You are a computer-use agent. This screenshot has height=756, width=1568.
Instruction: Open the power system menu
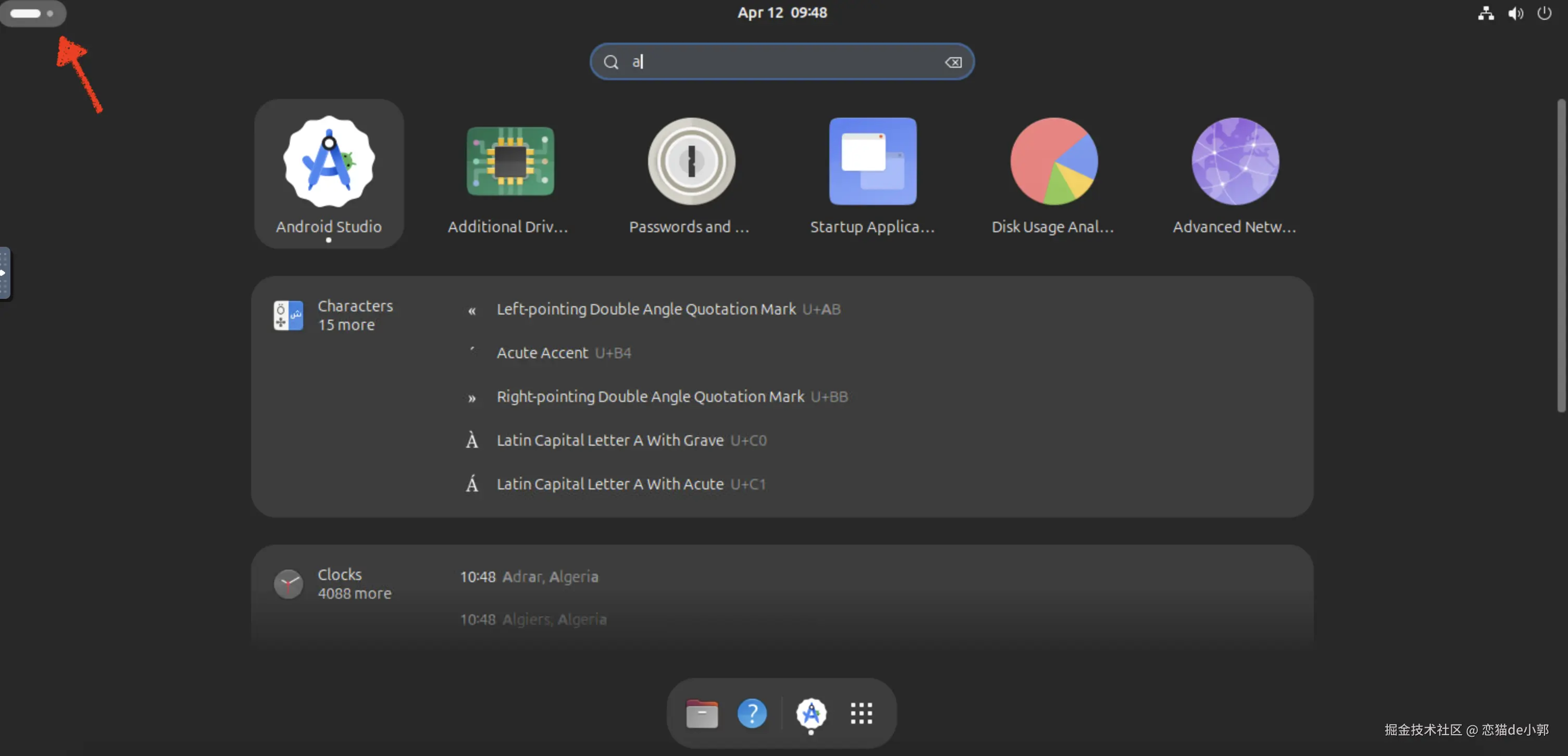tap(1544, 13)
